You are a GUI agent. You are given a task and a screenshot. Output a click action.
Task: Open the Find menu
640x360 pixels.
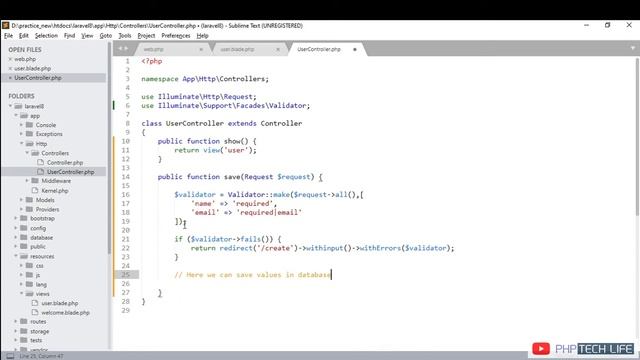(69, 36)
